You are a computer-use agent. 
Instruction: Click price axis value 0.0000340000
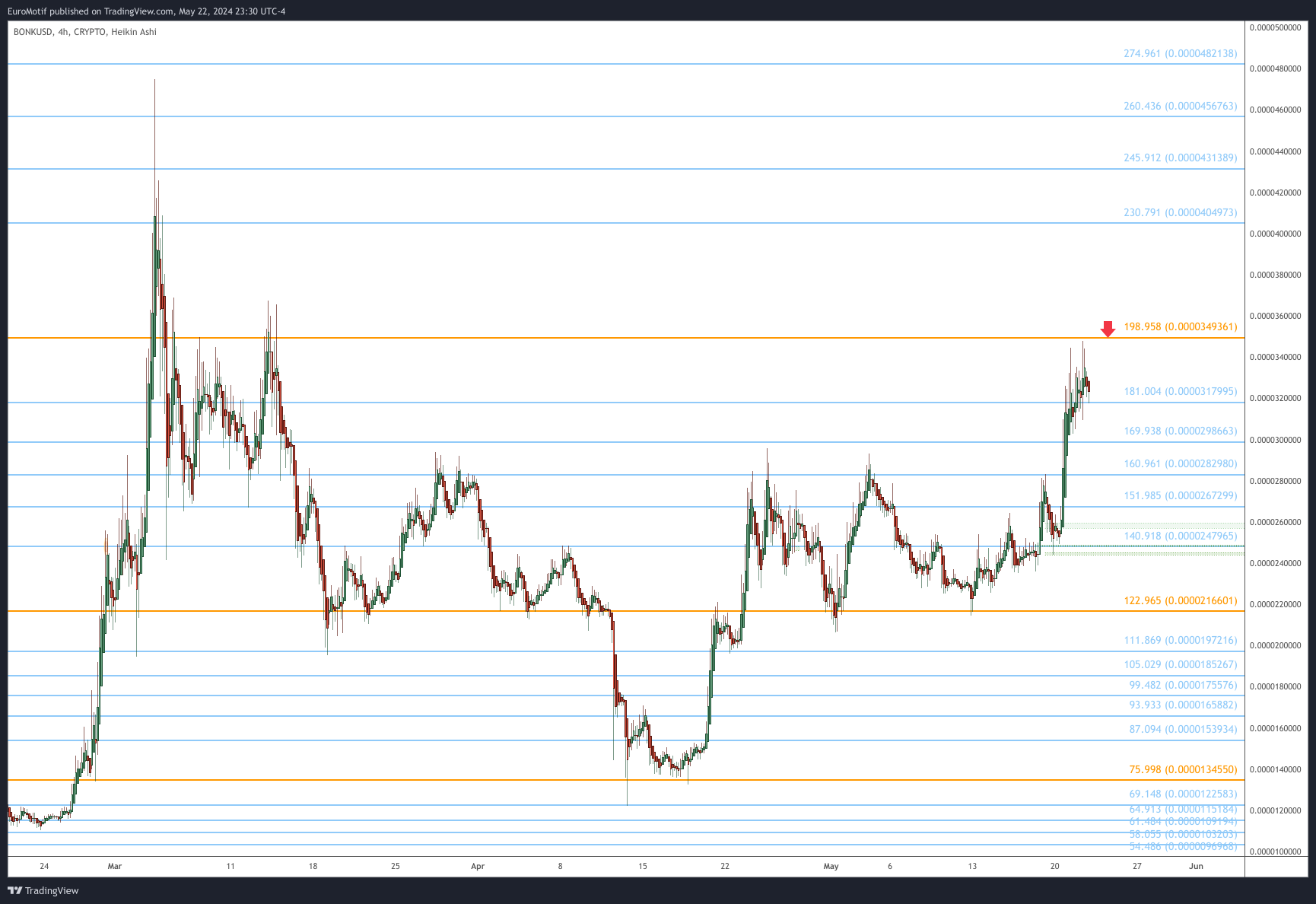coord(1276,357)
